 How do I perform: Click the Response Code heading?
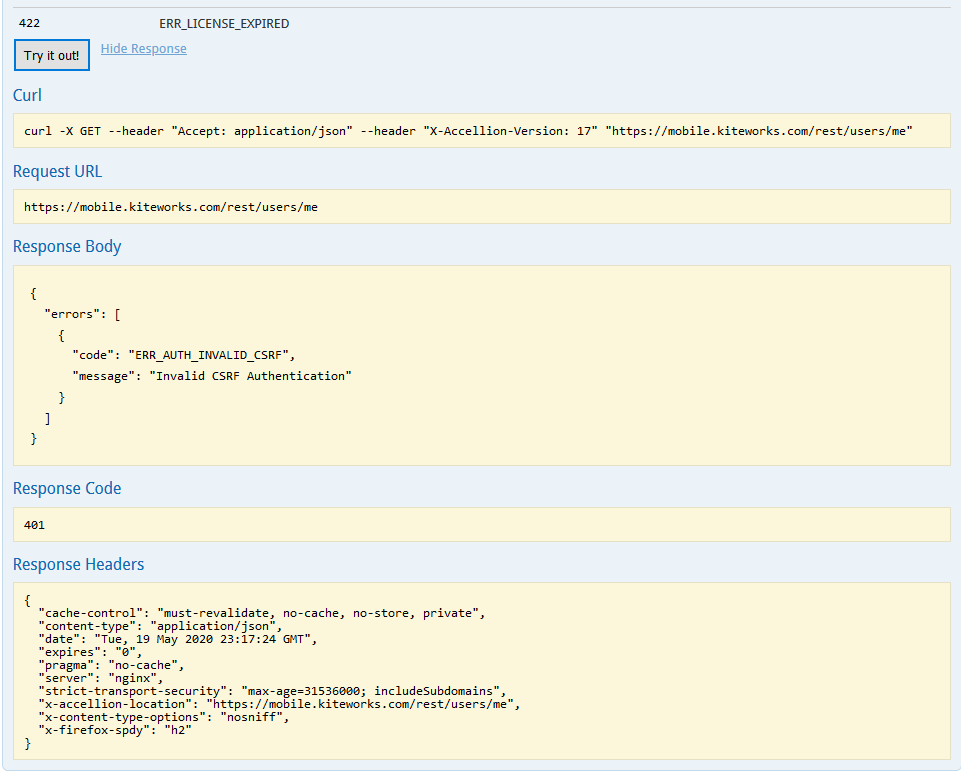(67, 489)
